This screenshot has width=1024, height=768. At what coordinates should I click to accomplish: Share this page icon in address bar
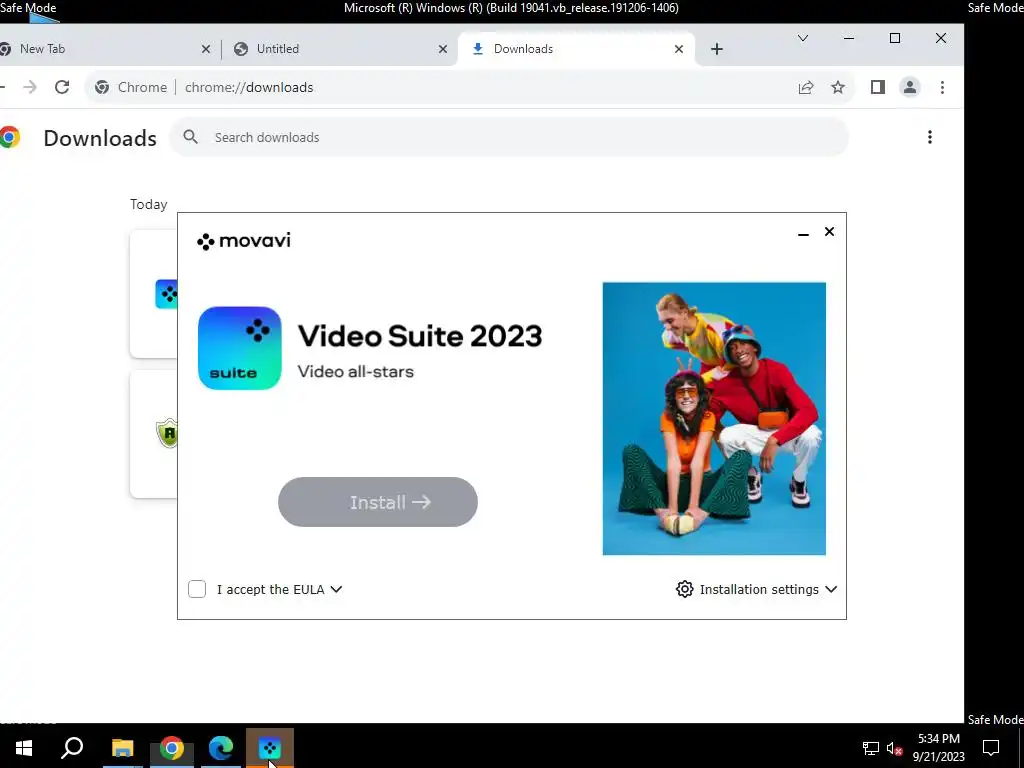tap(806, 88)
